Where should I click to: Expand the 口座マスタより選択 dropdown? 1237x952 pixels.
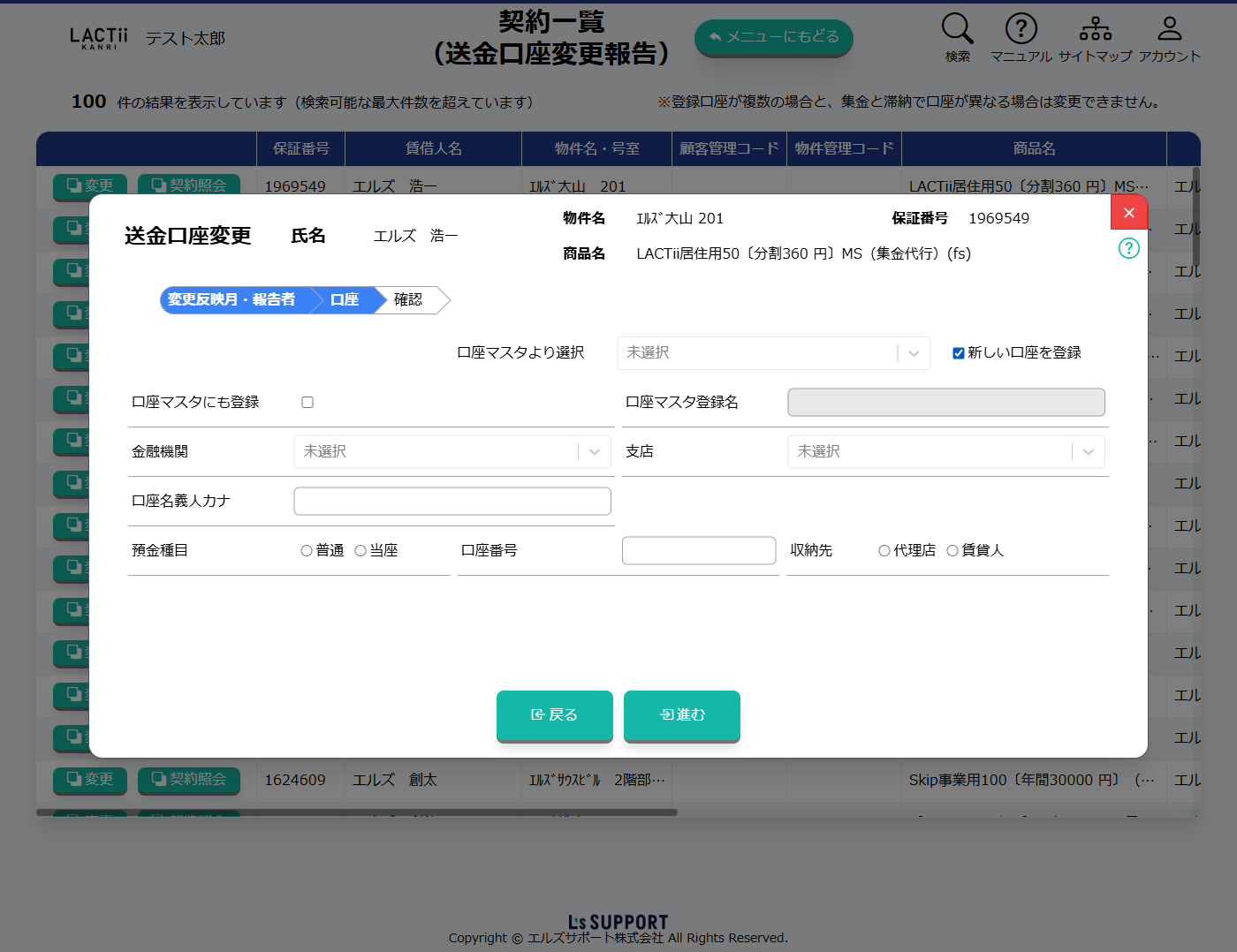point(773,353)
